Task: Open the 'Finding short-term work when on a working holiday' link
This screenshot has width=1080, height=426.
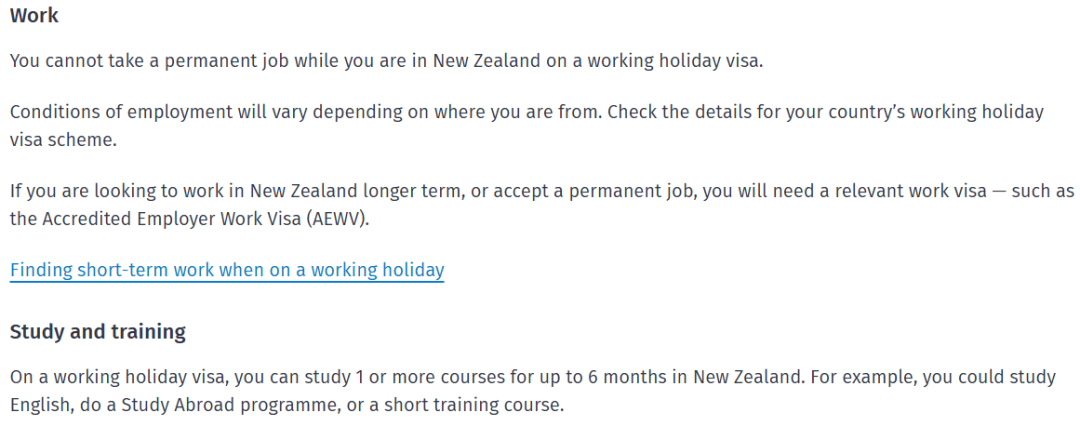Action: point(227,269)
